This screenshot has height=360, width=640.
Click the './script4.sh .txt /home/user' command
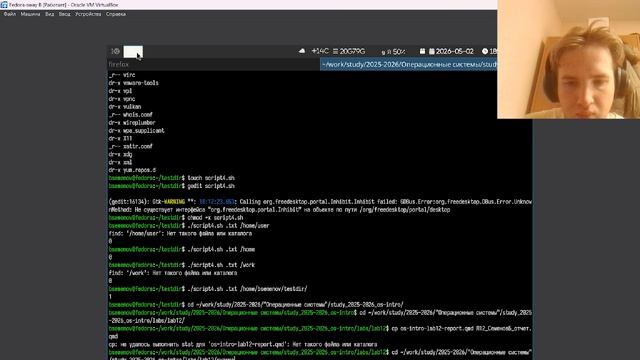tap(228, 226)
